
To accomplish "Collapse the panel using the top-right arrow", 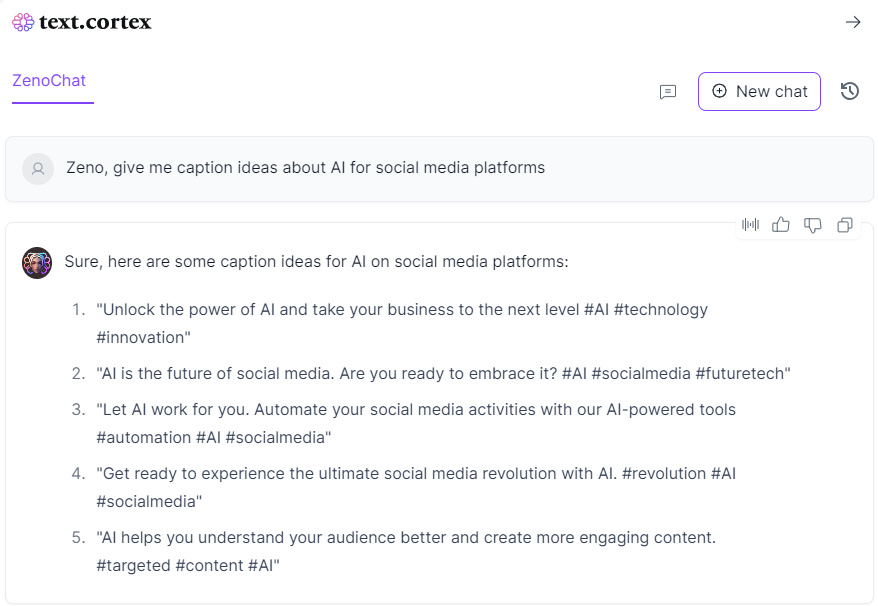I will click(853, 21).
